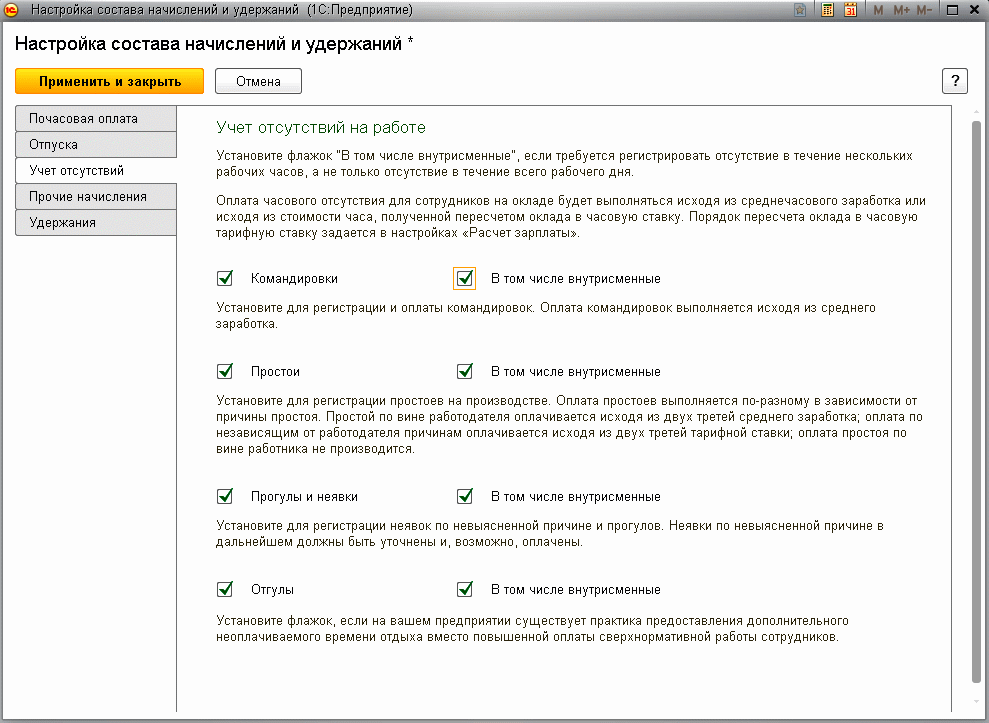Switch to Отпуска tab
The height and width of the screenshot is (723, 989).
pos(96,144)
